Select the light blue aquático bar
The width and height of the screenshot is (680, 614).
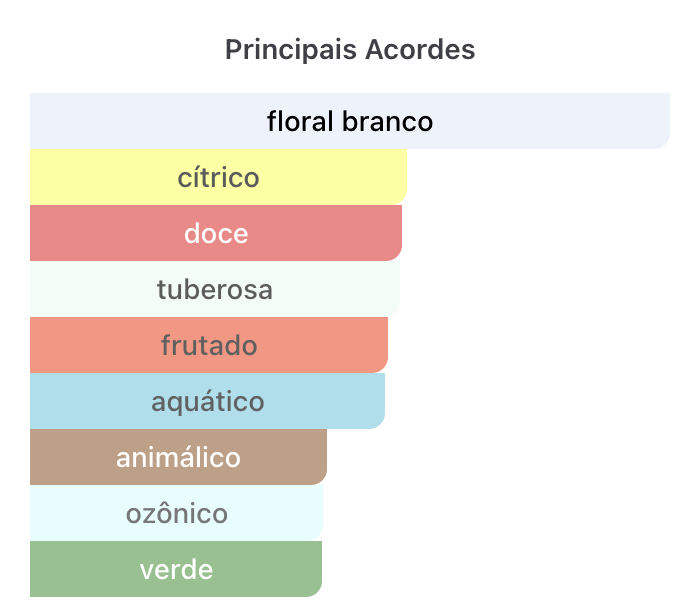coord(207,401)
